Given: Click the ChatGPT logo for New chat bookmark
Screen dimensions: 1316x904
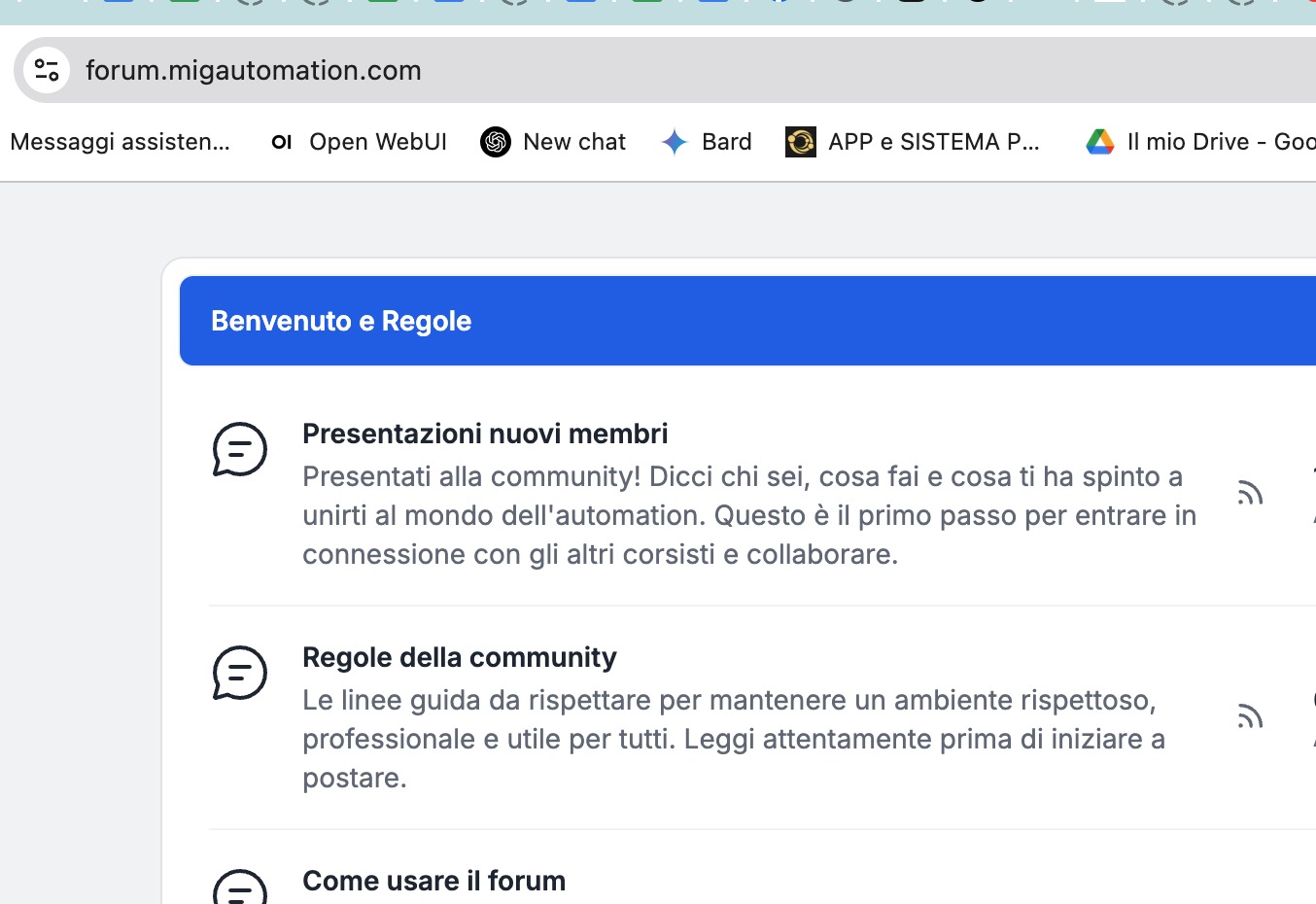Looking at the screenshot, I should click(x=496, y=142).
